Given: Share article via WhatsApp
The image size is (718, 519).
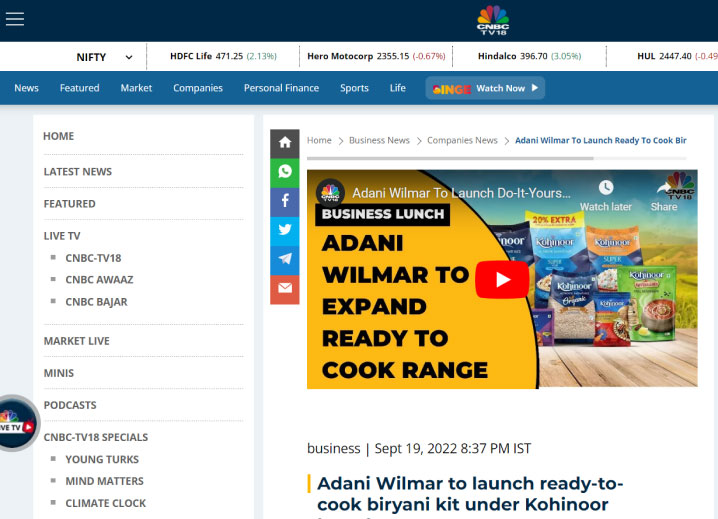Looking at the screenshot, I should (x=285, y=172).
